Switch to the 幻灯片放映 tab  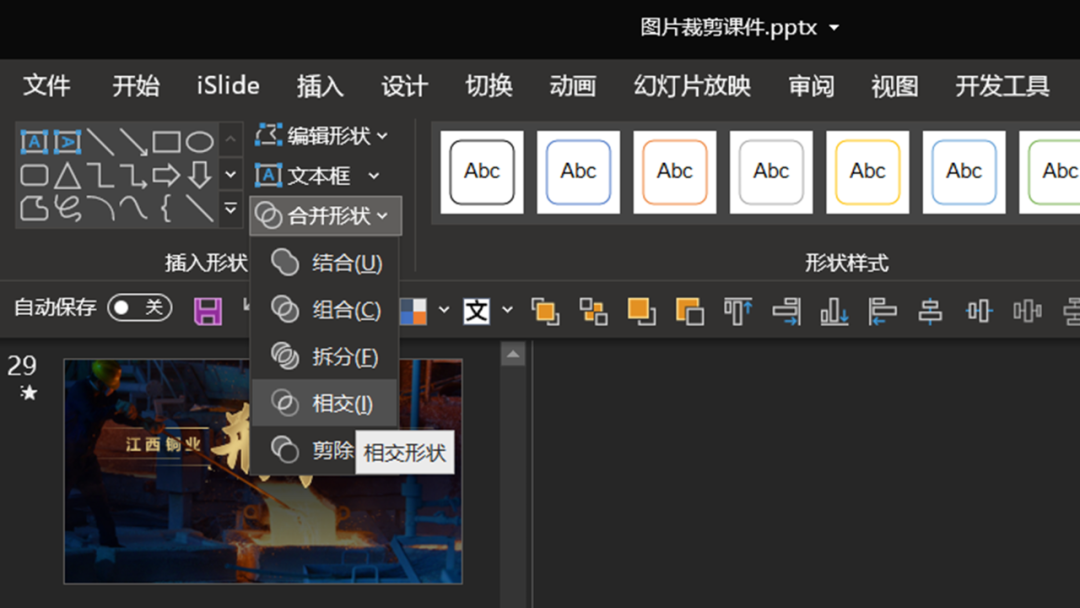[692, 86]
